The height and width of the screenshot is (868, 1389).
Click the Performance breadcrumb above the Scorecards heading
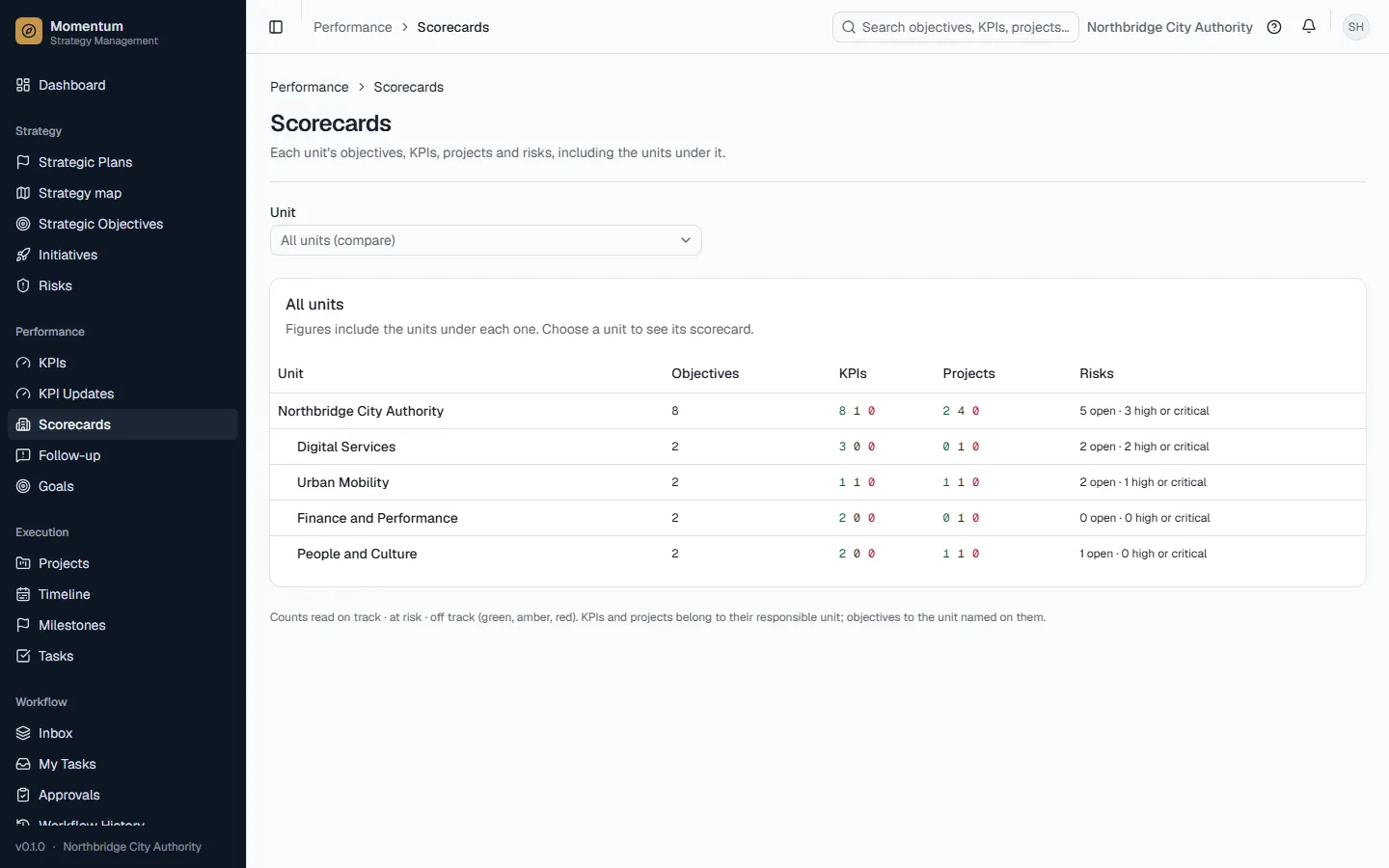tap(310, 87)
